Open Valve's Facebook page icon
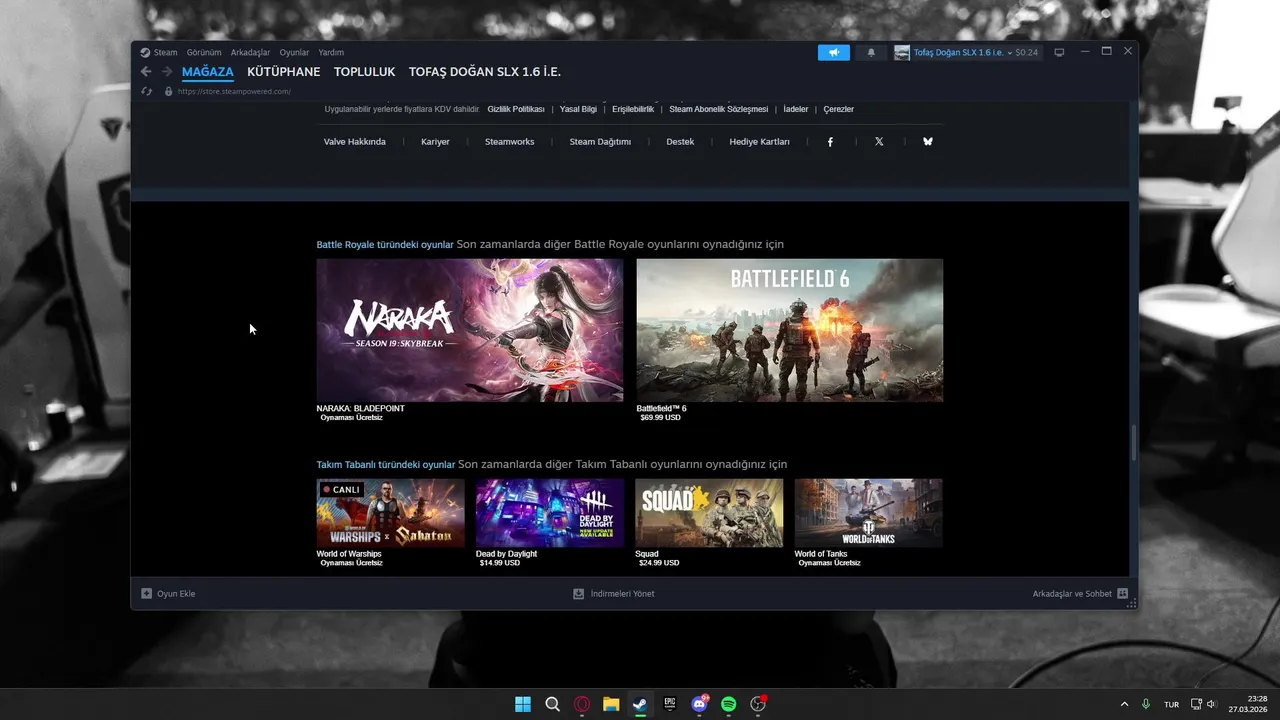1280x720 pixels. pos(830,142)
